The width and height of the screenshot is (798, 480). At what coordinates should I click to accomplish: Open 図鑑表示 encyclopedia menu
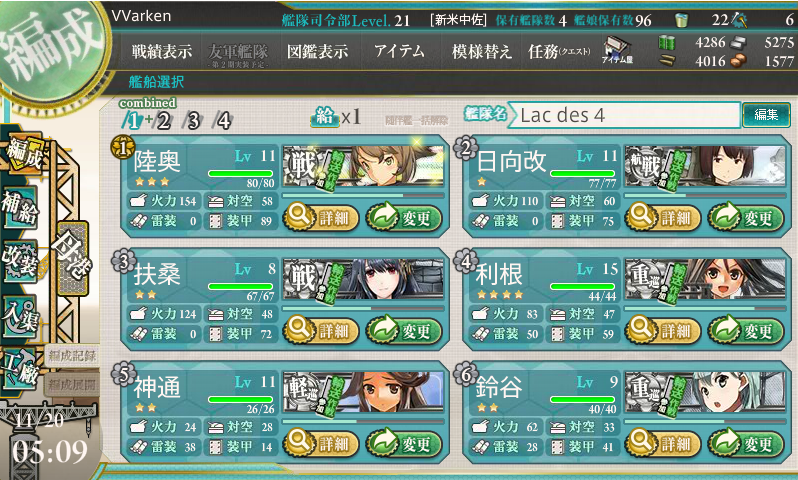click(x=318, y=51)
